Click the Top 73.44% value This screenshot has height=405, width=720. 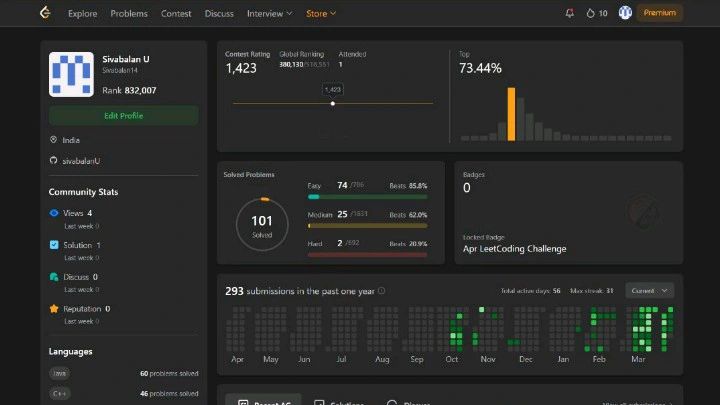pyautogui.click(x=480, y=68)
